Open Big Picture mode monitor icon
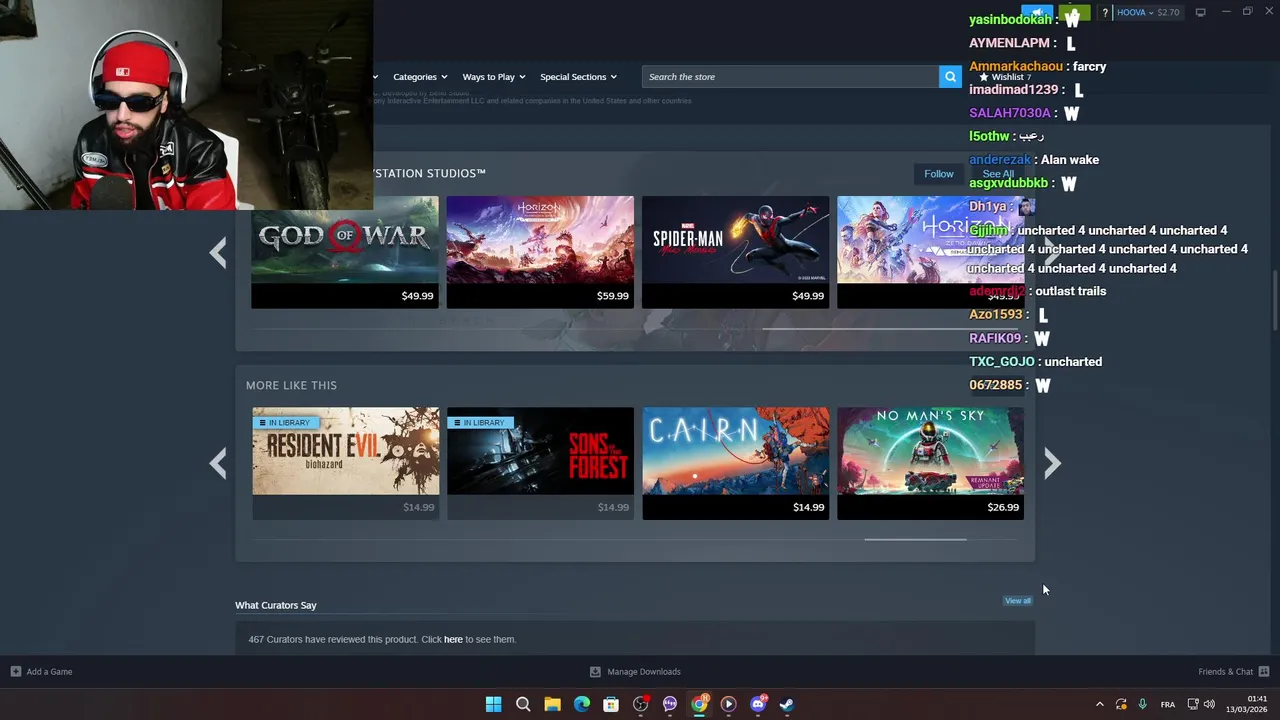Image resolution: width=1280 pixels, height=720 pixels. pos(1200,12)
